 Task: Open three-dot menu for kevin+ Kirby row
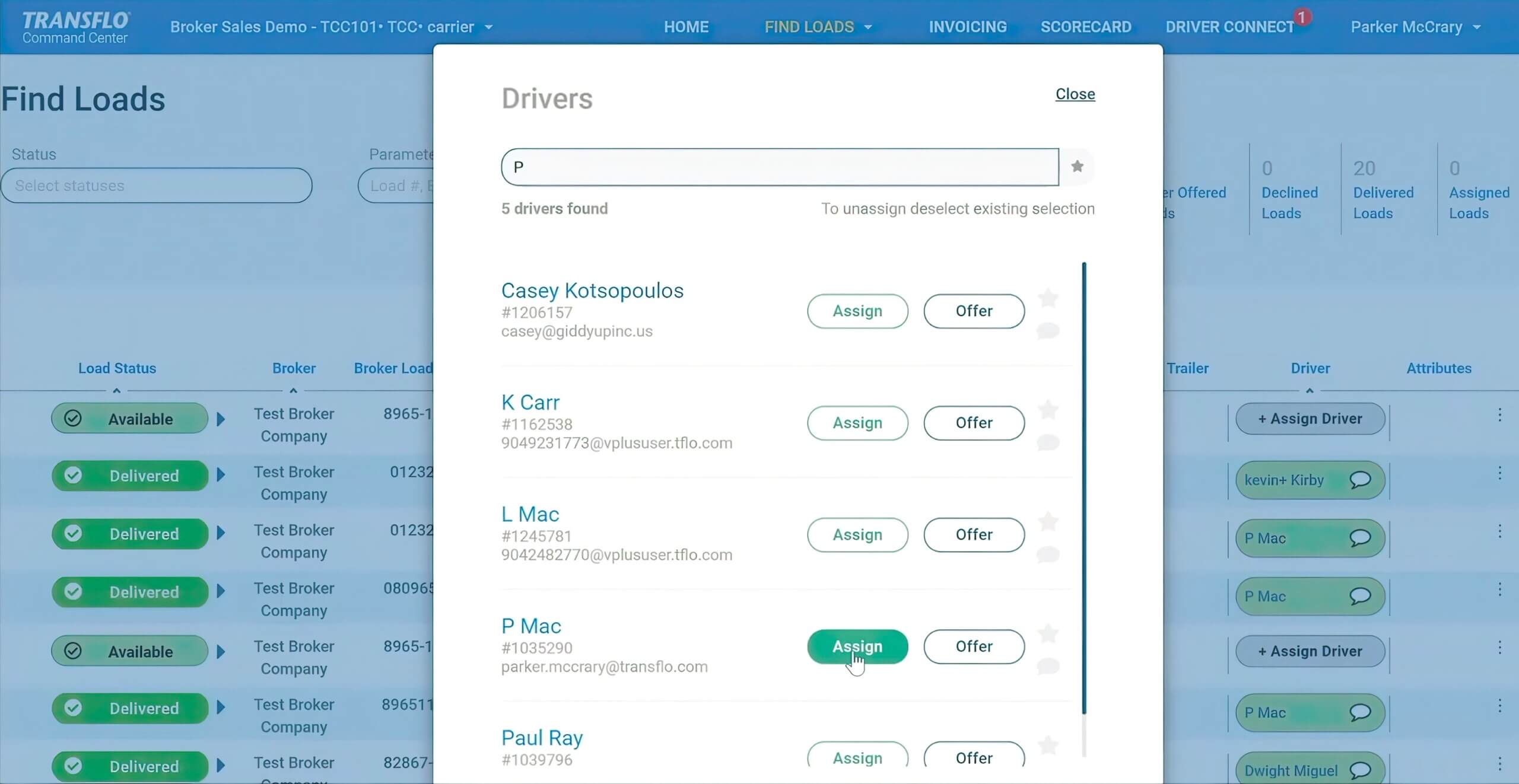pyautogui.click(x=1499, y=473)
